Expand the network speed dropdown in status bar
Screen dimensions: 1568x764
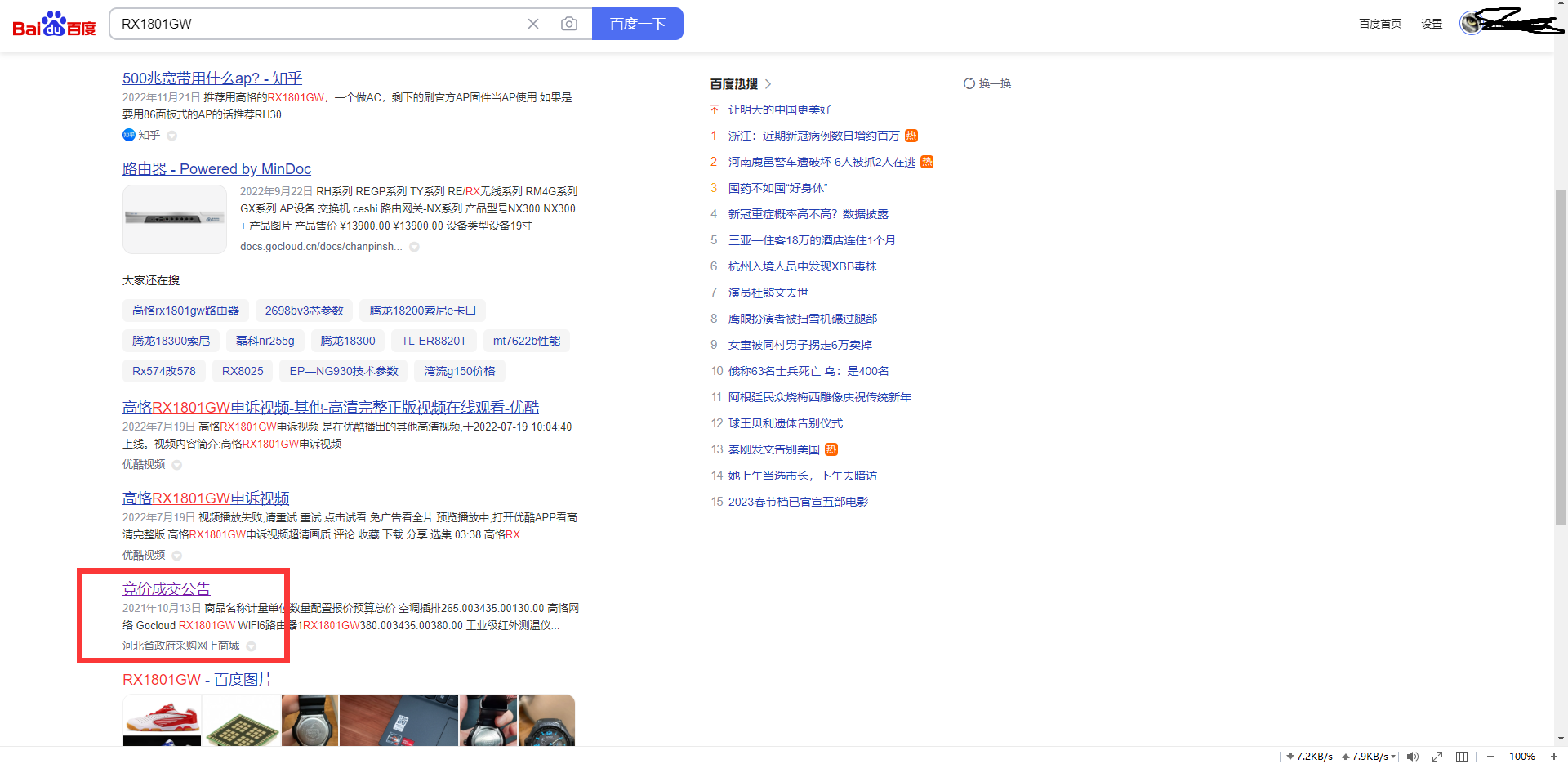tap(1393, 757)
